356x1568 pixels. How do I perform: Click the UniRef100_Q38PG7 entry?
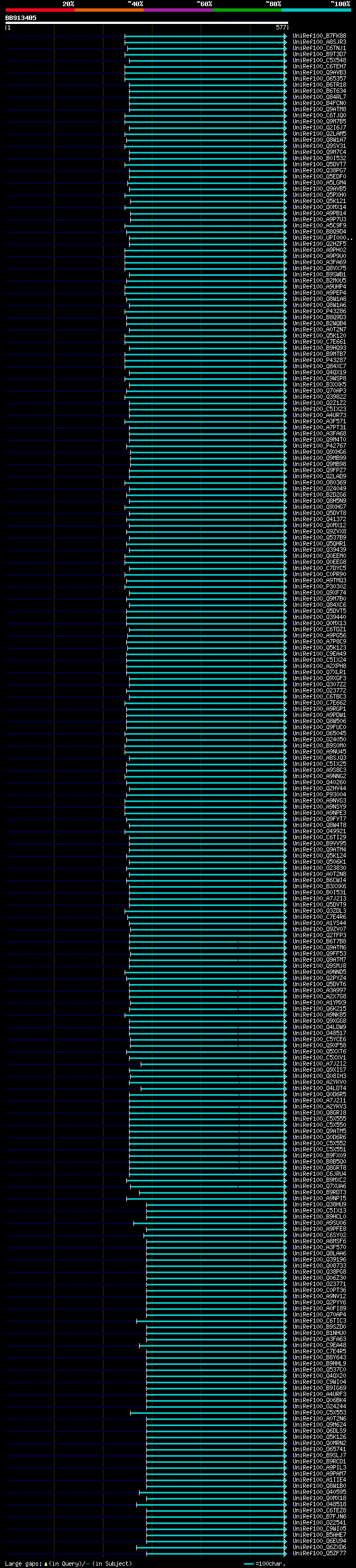319,170
